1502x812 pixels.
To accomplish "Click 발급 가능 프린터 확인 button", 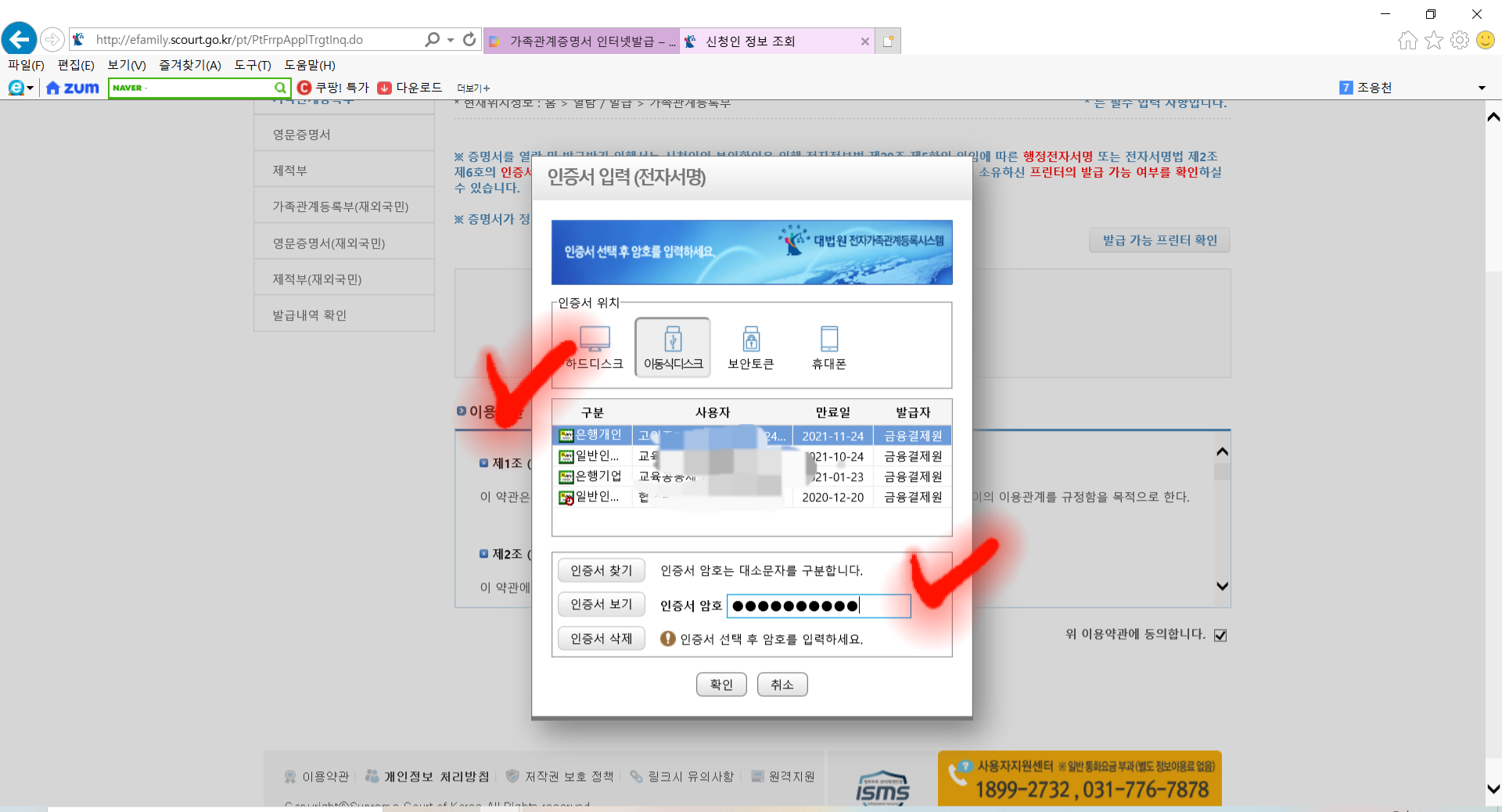I will [x=1159, y=240].
